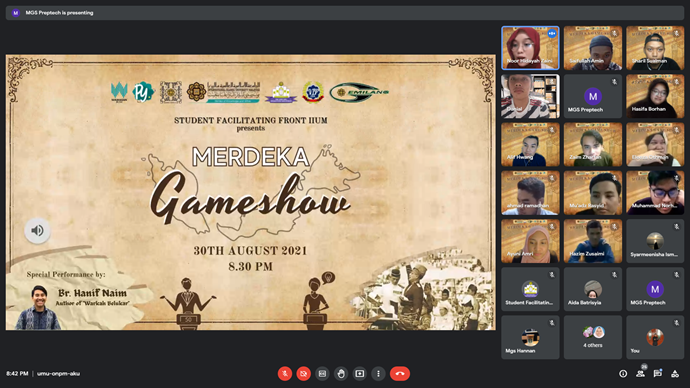The width and height of the screenshot is (690, 388).
Task: Select Sharil Sualman's video tile
Action: [x=655, y=48]
